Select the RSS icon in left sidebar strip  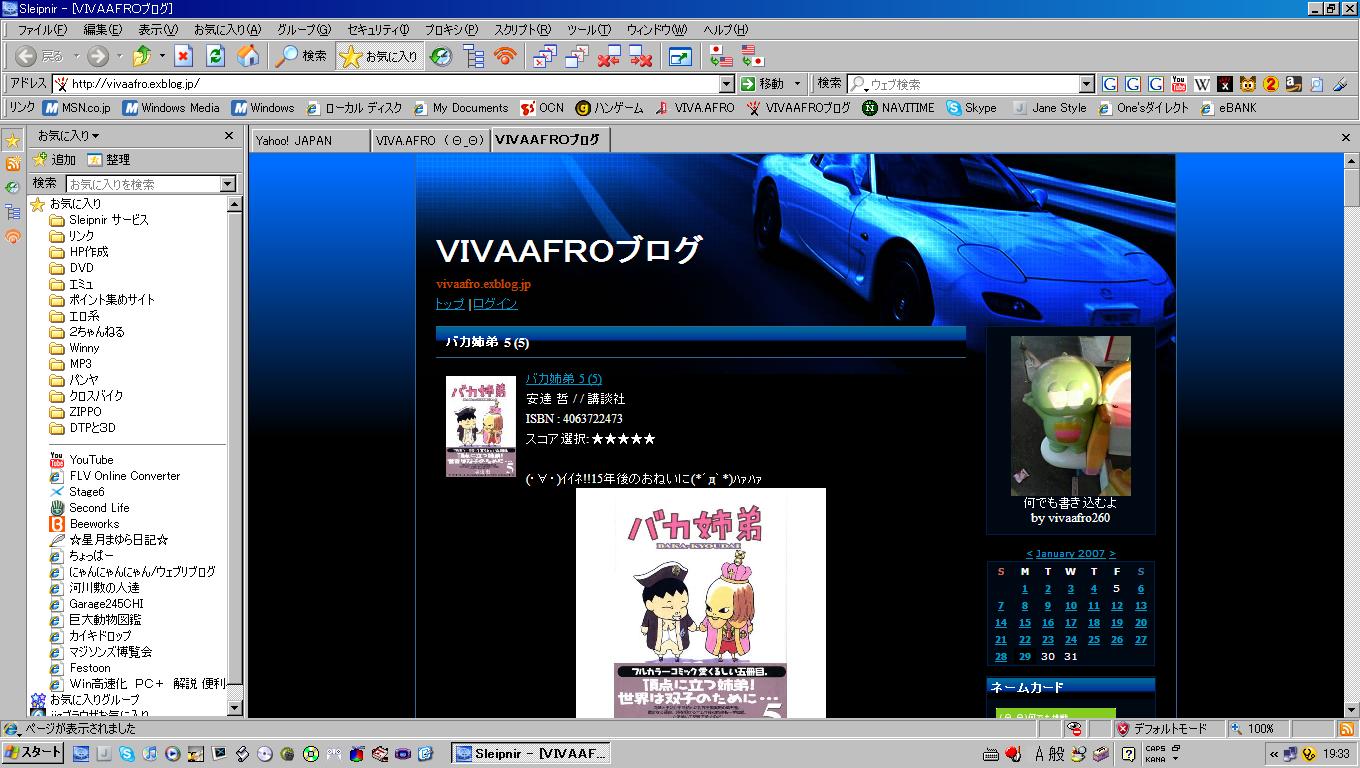point(13,163)
